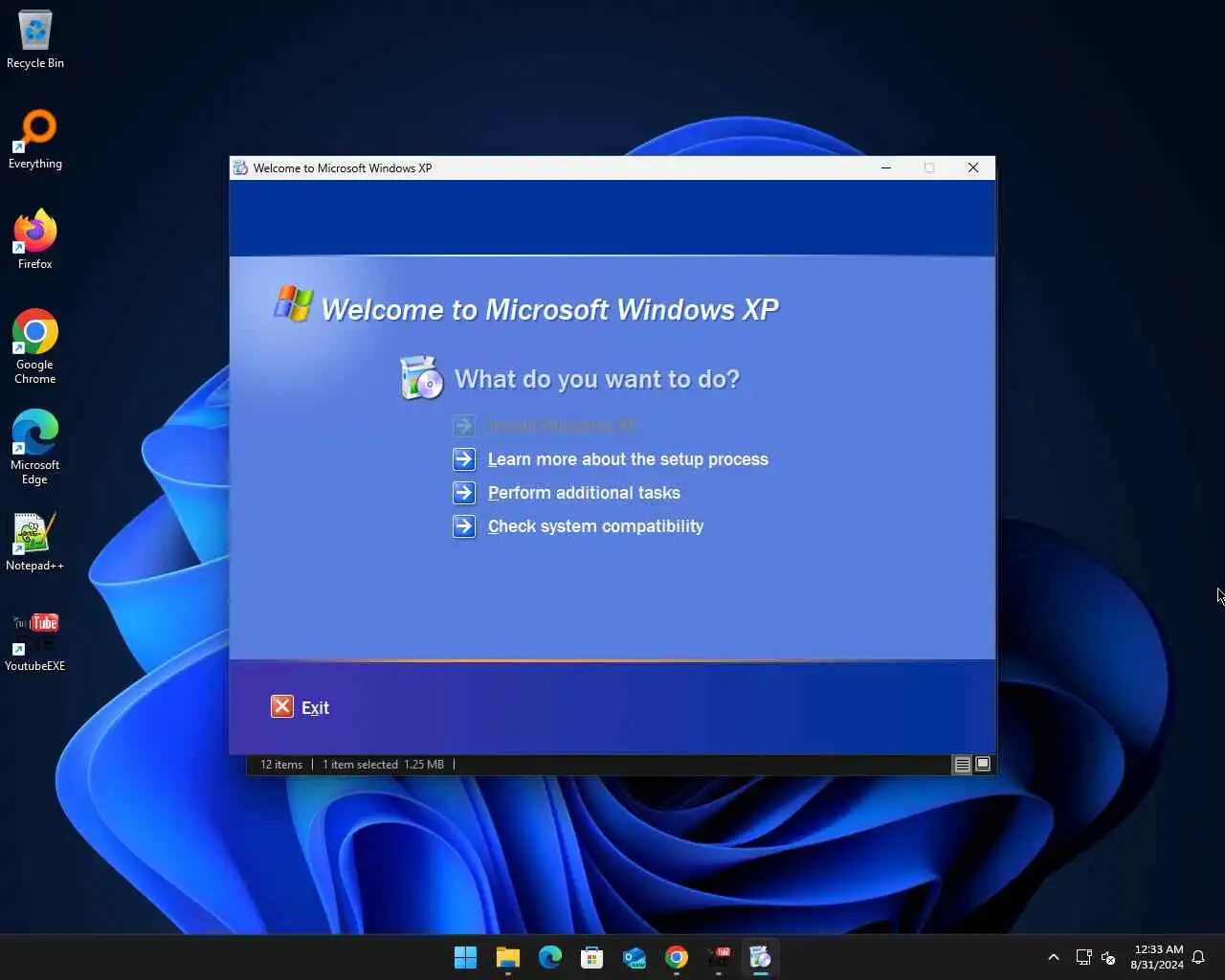The image size is (1225, 980).
Task: Open Microsoft Edge desktop shortcut
Action: [35, 447]
